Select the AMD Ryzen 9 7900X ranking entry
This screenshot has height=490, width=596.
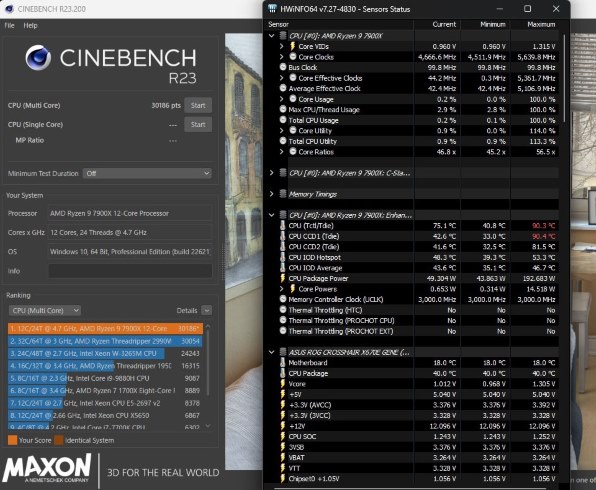pyautogui.click(x=105, y=328)
